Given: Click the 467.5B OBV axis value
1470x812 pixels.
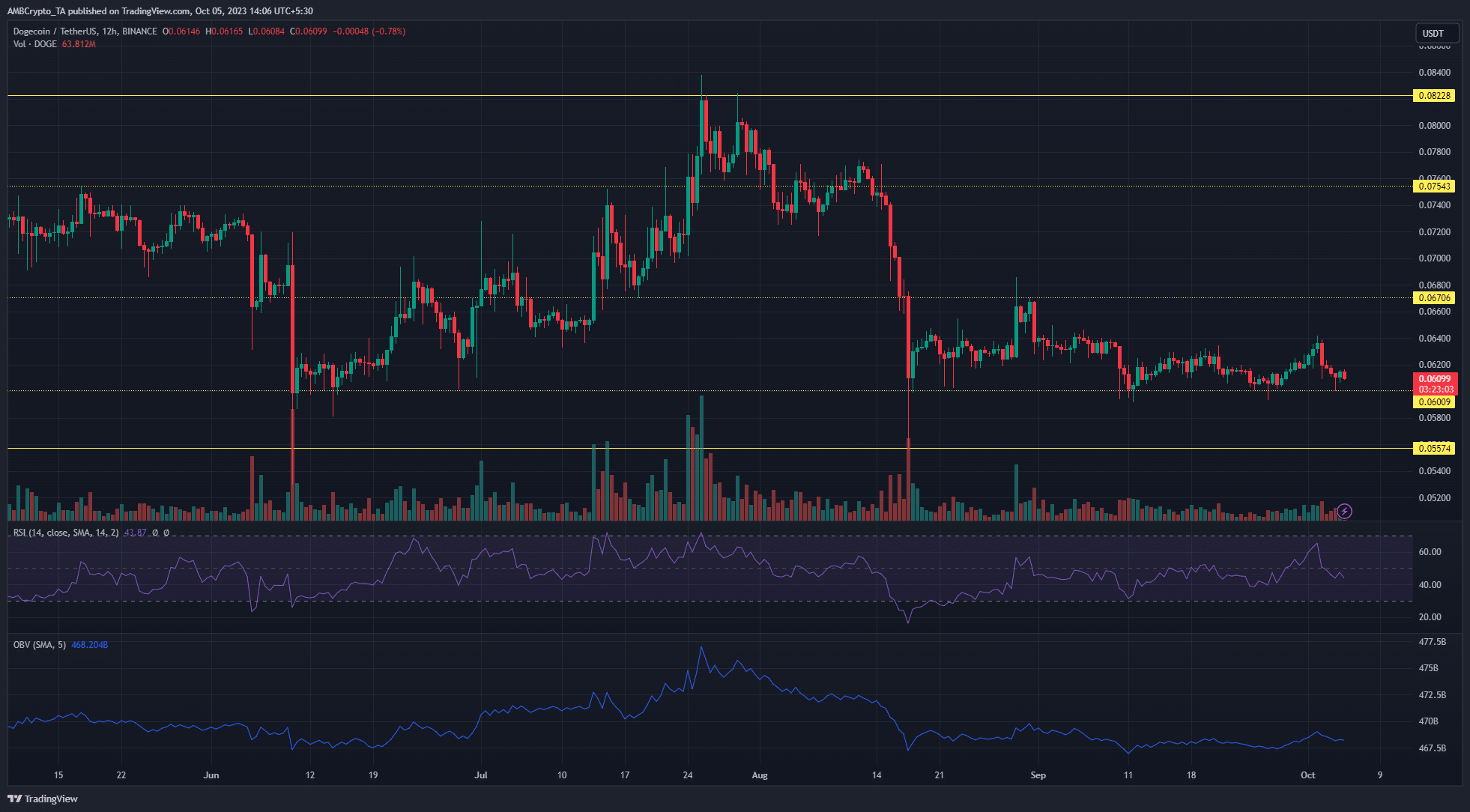Looking at the screenshot, I should [x=1433, y=748].
